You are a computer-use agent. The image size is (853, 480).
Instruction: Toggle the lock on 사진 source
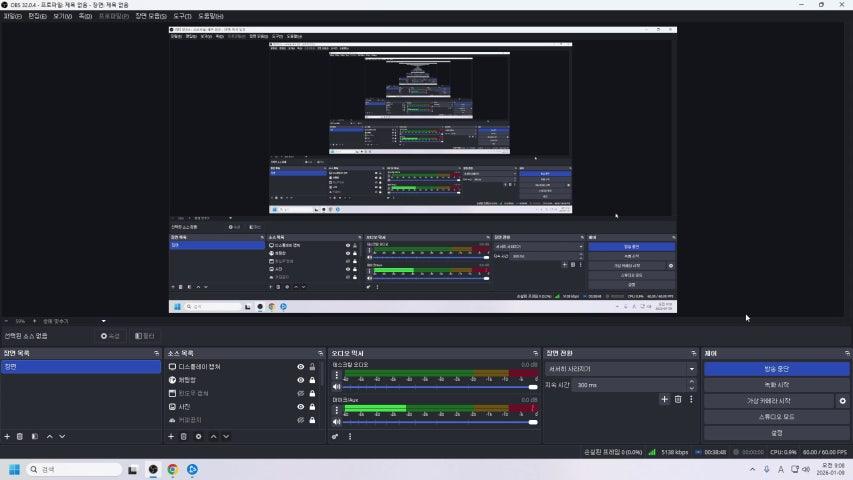[x=312, y=407]
